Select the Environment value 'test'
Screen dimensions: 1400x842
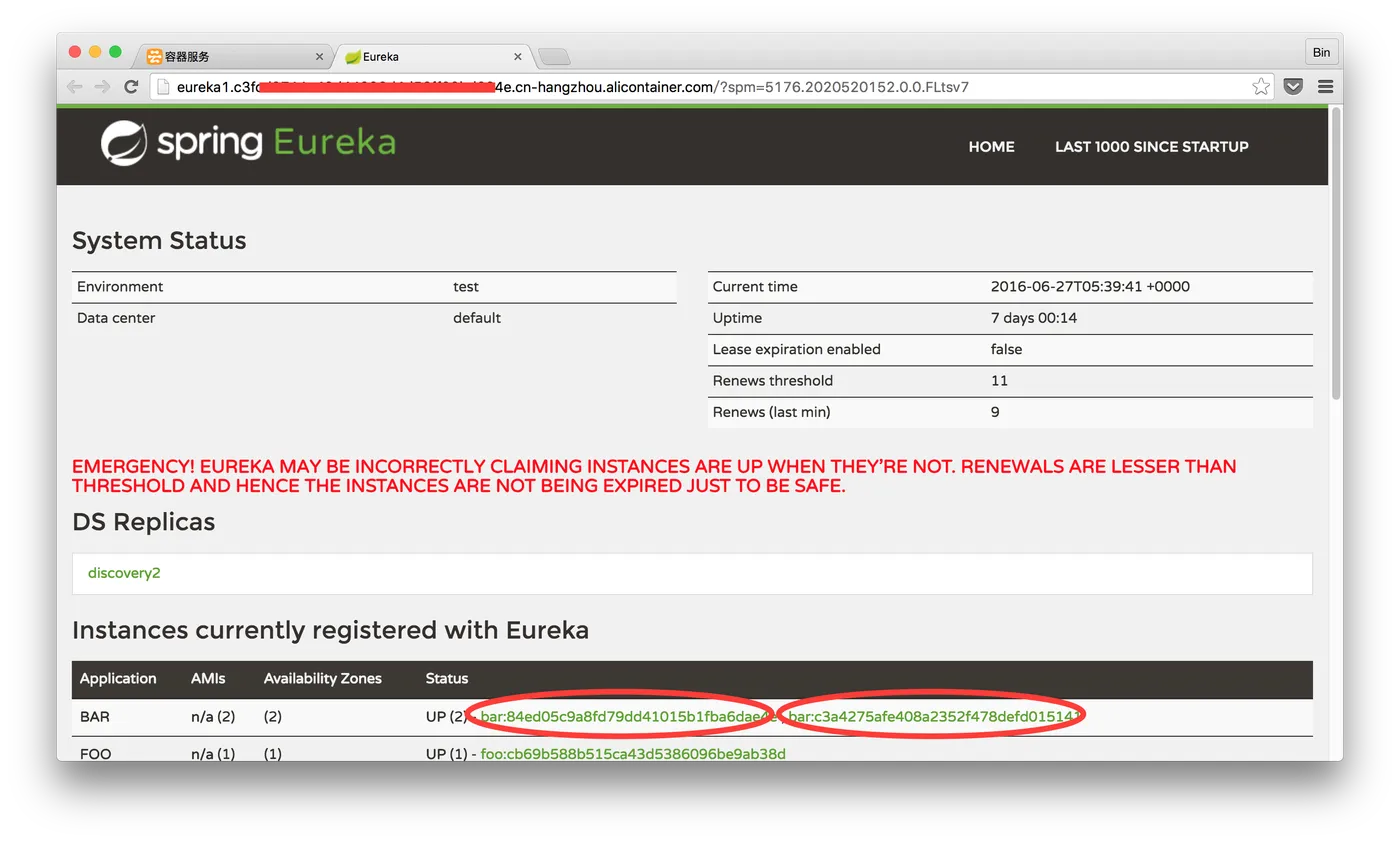466,287
